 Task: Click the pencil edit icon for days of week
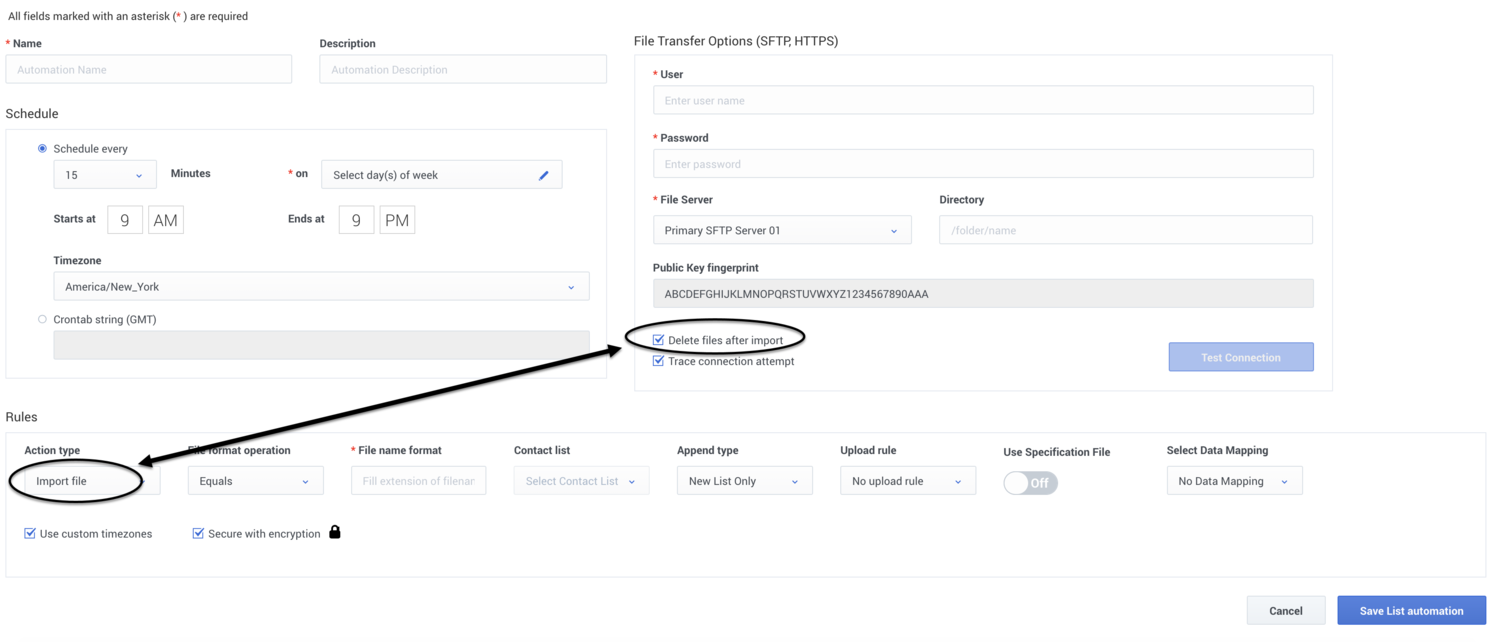[x=544, y=175]
